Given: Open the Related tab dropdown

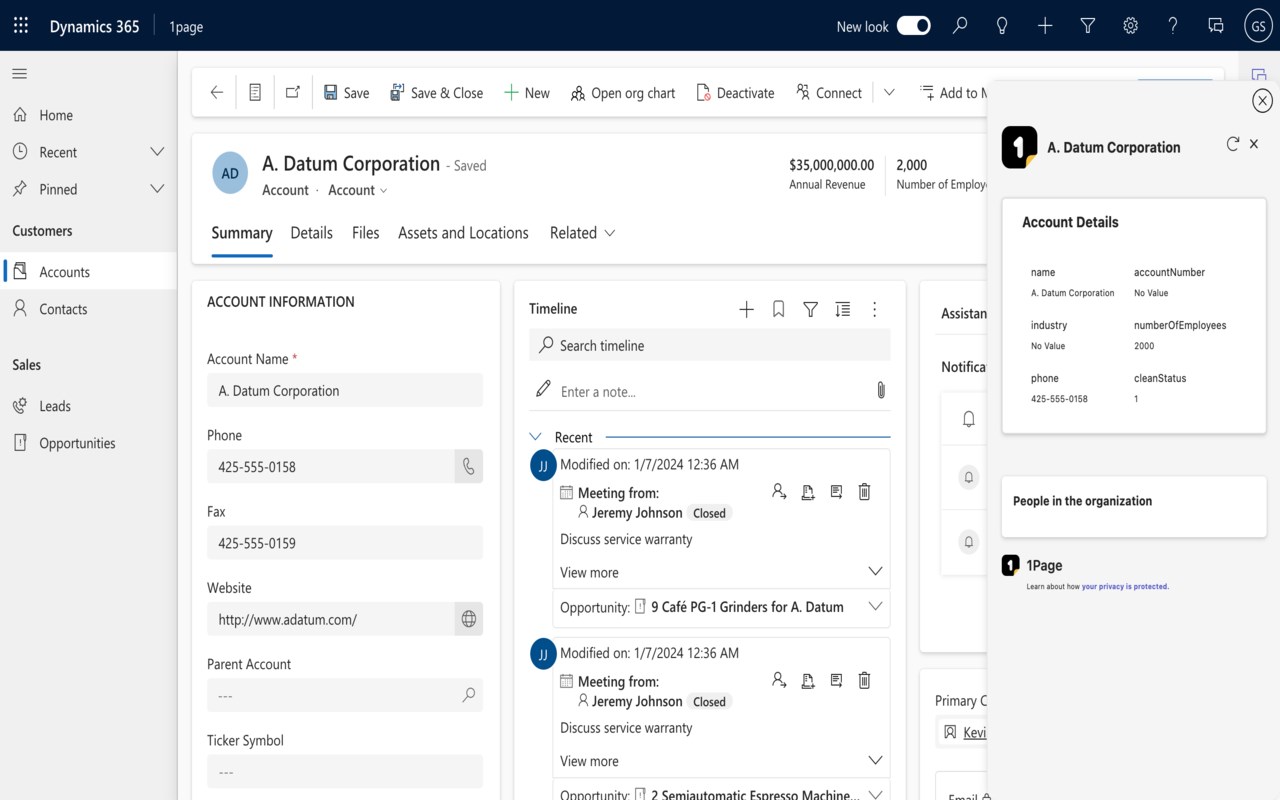Looking at the screenshot, I should tap(582, 233).
